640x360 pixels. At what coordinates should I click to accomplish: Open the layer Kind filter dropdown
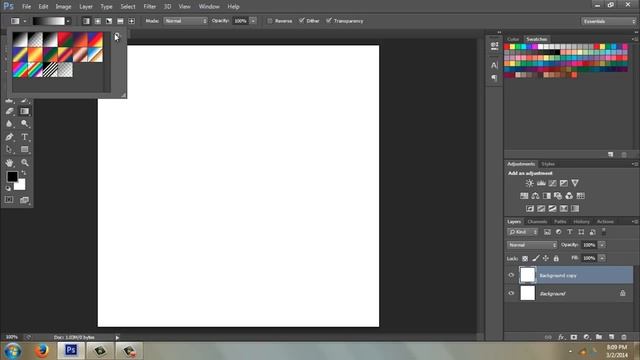click(523, 232)
